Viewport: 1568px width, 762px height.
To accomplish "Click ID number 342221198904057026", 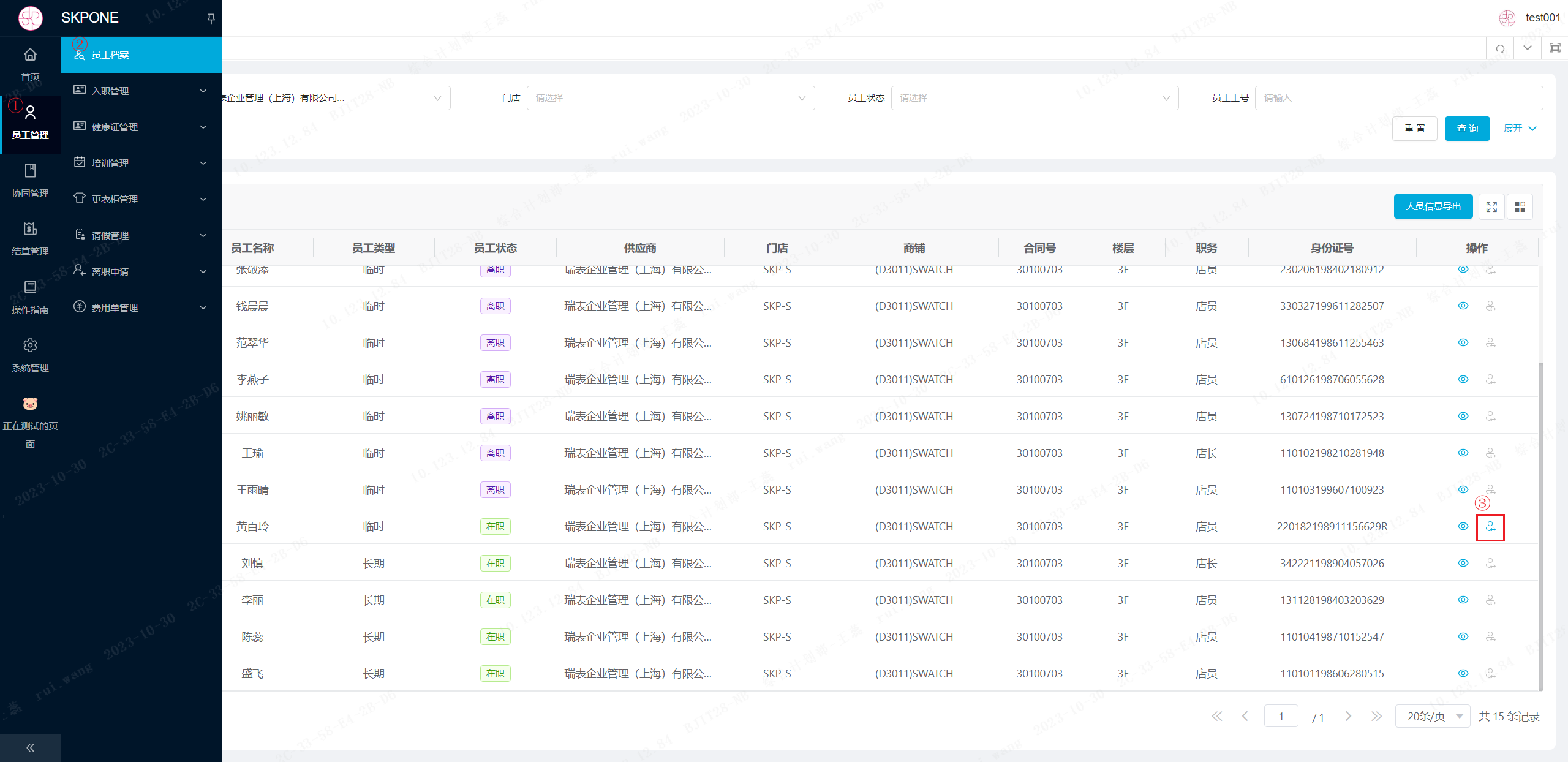I will click(x=1332, y=564).
